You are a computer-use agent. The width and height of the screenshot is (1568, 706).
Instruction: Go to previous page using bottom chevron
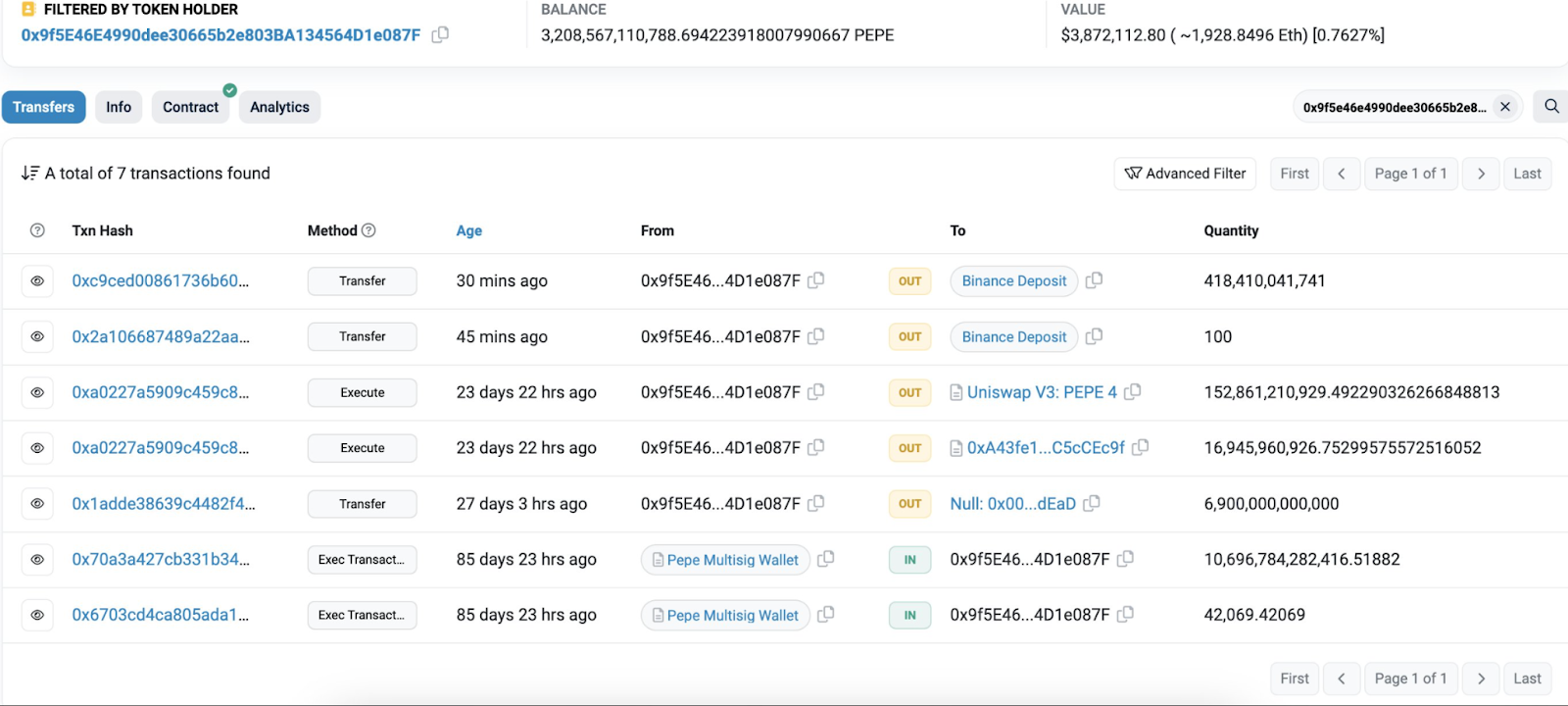click(x=1341, y=679)
